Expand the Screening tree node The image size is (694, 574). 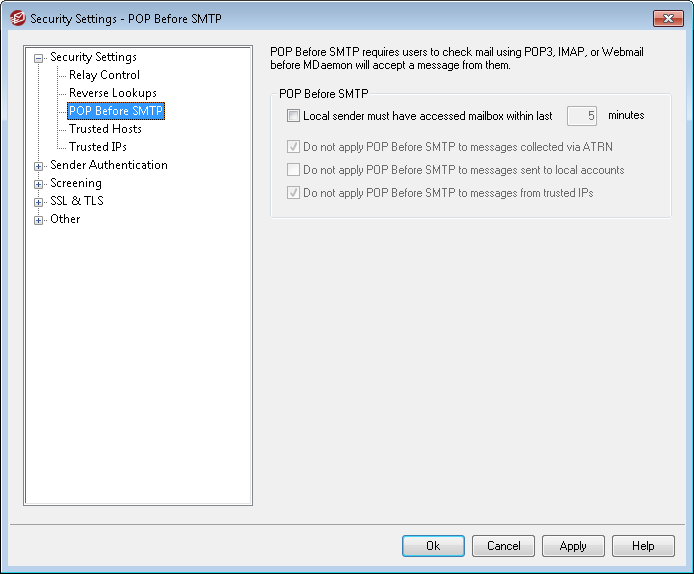39,184
